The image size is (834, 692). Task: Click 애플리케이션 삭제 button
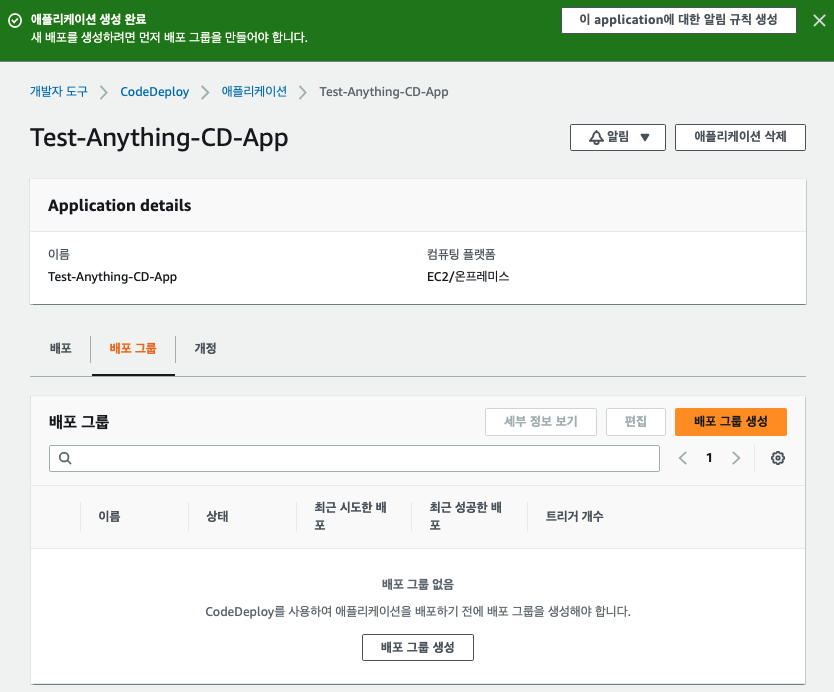pos(740,137)
